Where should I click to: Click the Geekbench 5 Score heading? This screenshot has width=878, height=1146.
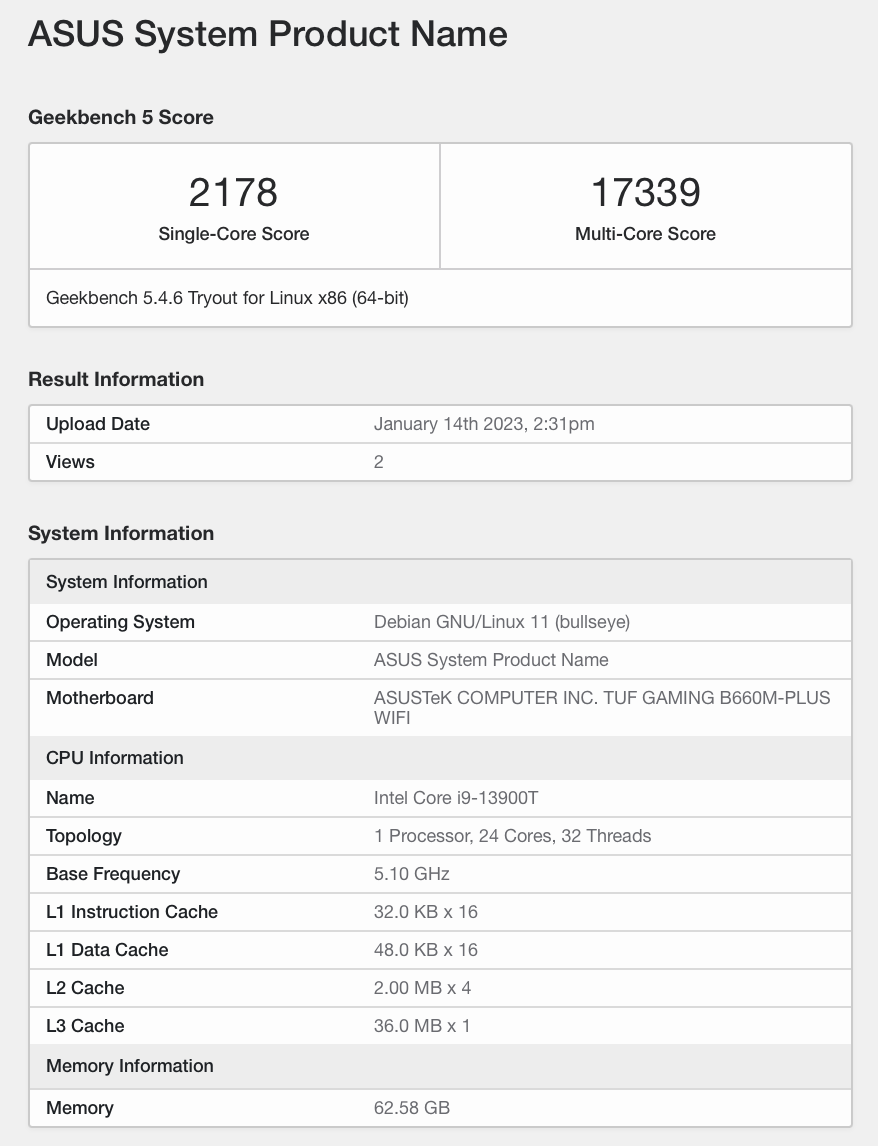121,117
